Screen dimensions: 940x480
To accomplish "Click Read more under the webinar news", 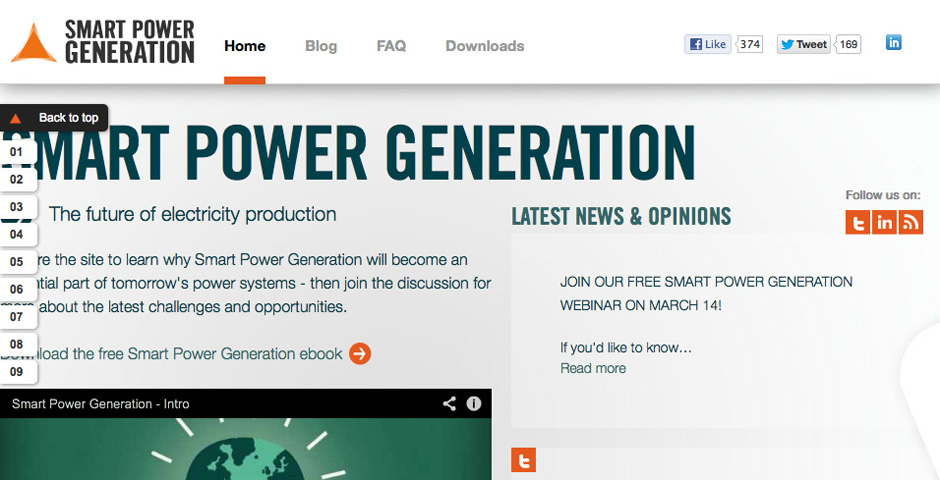I will pyautogui.click(x=593, y=368).
